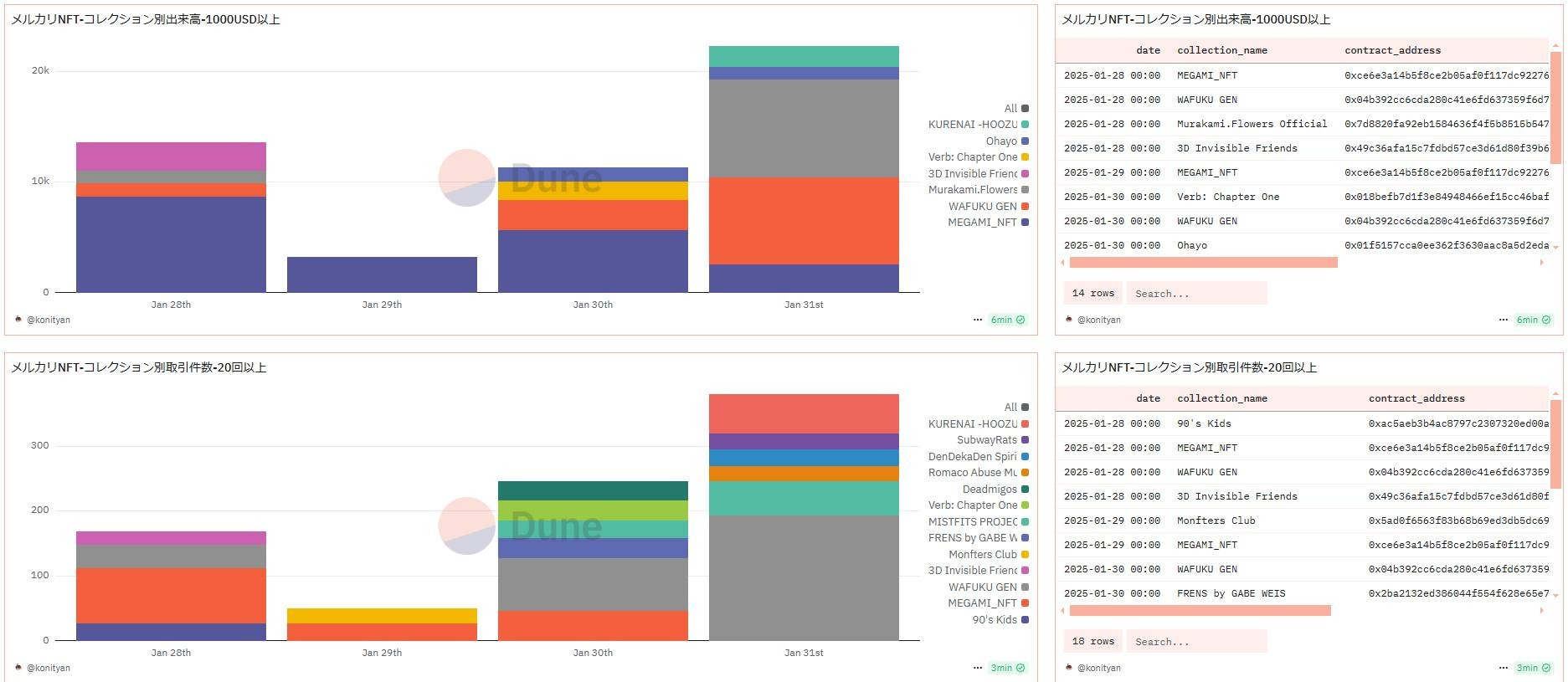This screenshot has width=1568, height=682.
Task: Sort top table by contract_address header
Action: 1393,50
